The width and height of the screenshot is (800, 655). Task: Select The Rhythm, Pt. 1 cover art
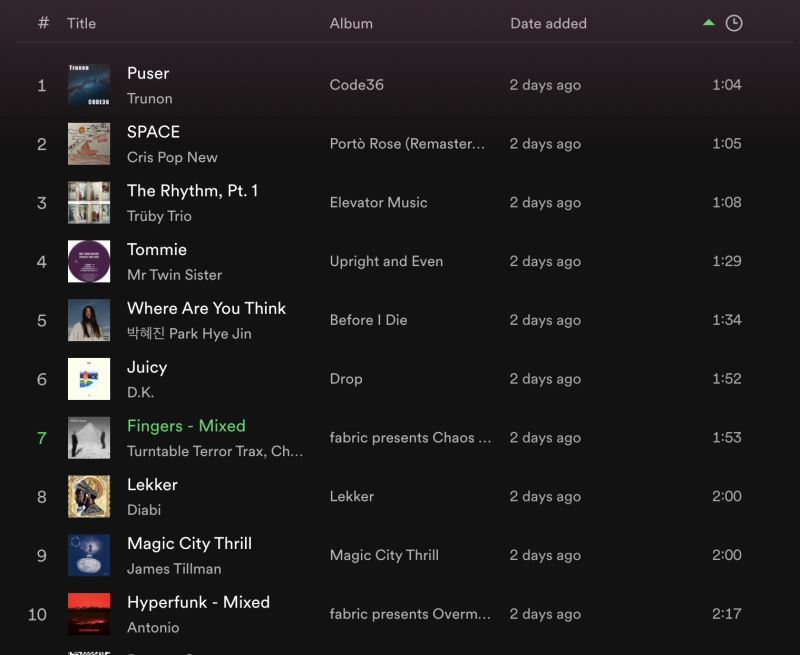pyautogui.click(x=89, y=203)
